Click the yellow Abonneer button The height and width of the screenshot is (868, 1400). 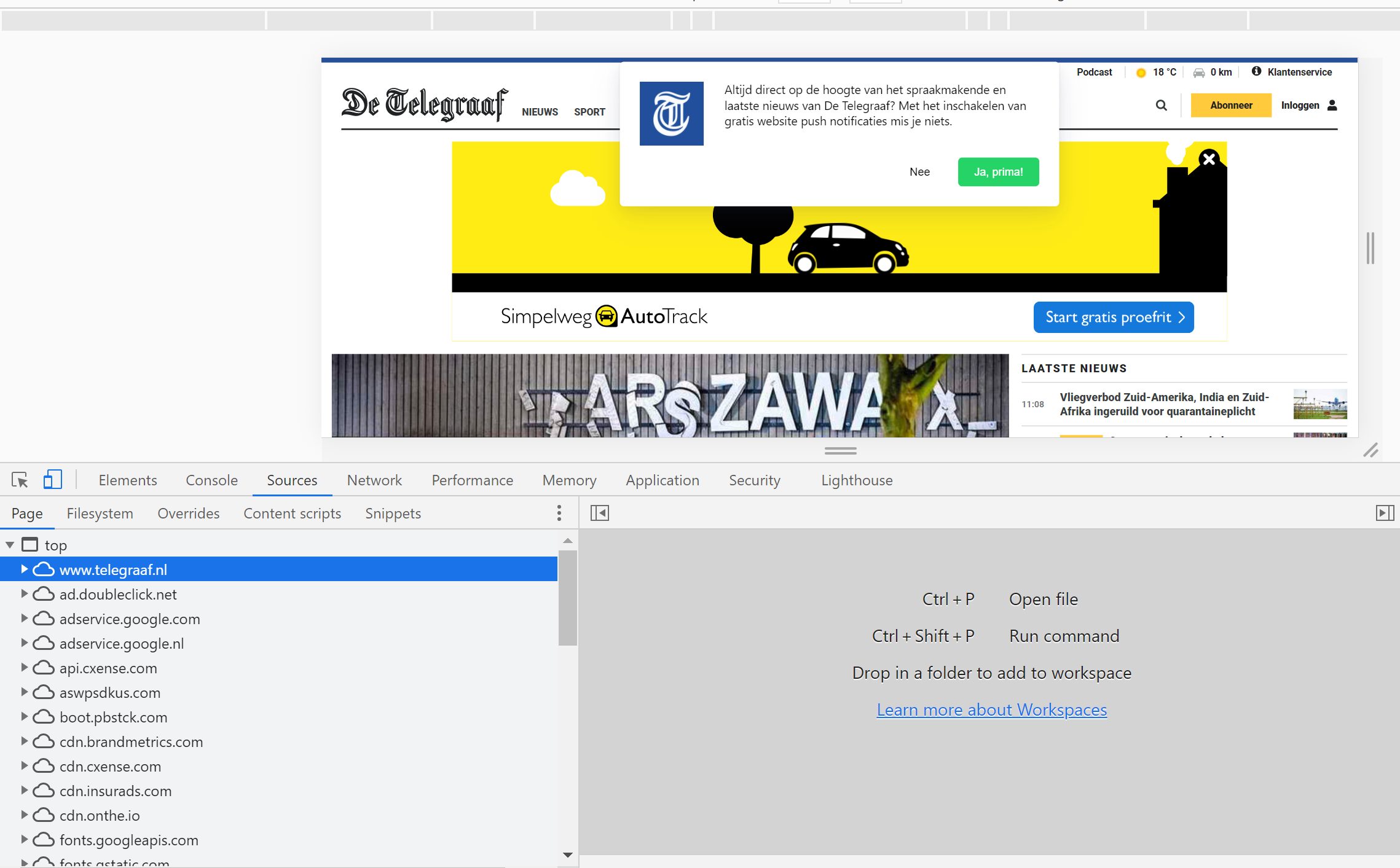click(x=1231, y=105)
